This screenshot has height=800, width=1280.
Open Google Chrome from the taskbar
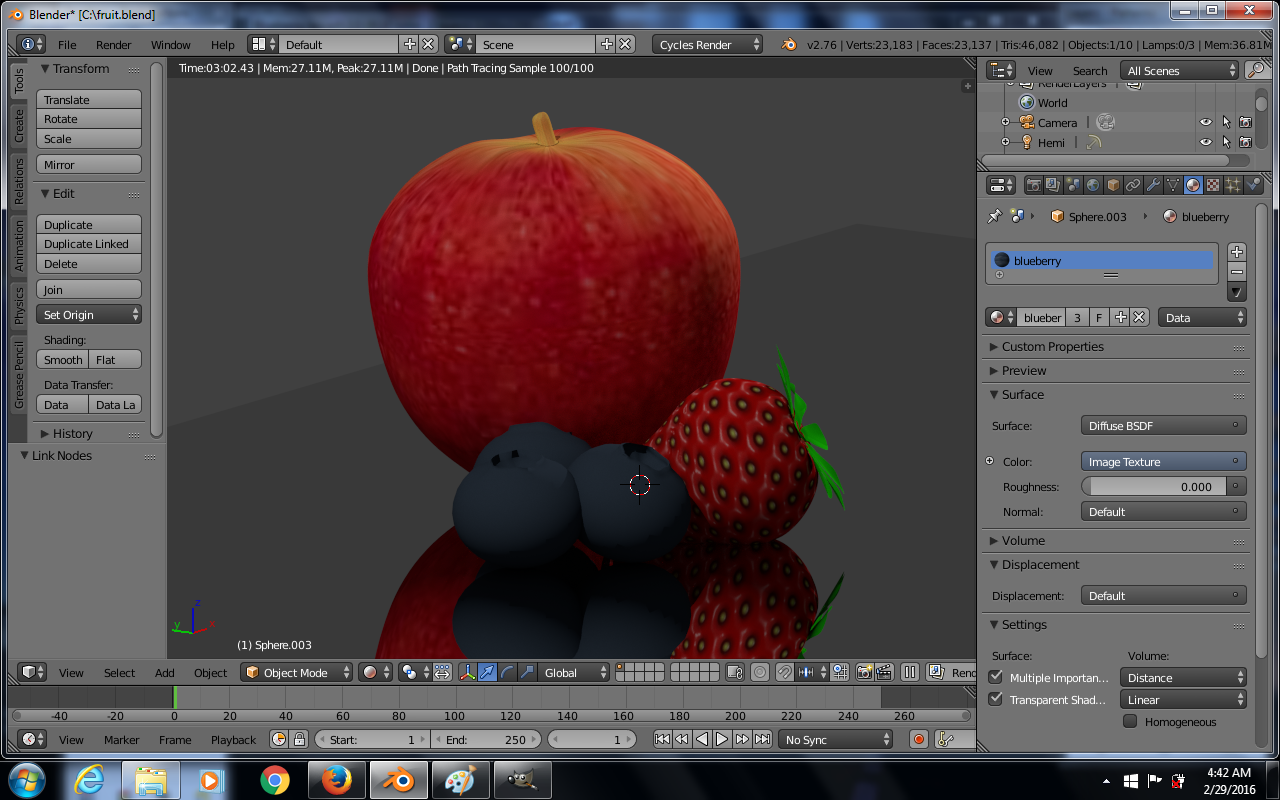tap(275, 780)
